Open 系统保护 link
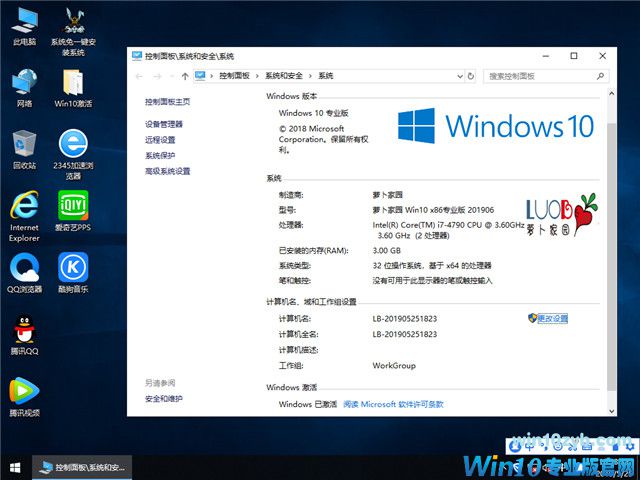 [160, 155]
